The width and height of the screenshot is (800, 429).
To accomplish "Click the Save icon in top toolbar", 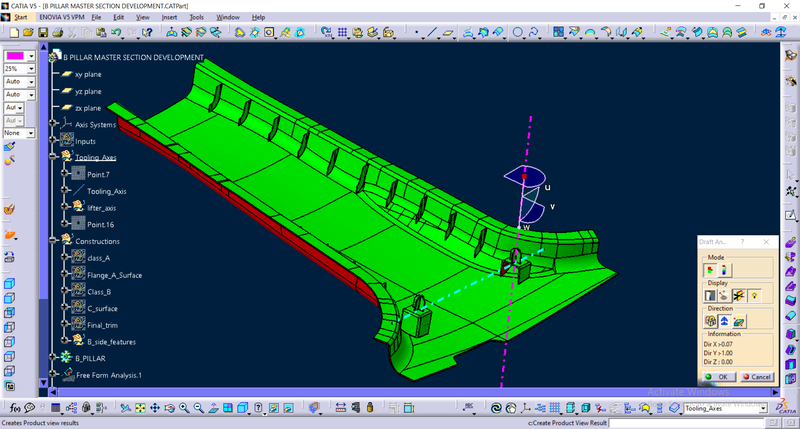I will coord(42,32).
